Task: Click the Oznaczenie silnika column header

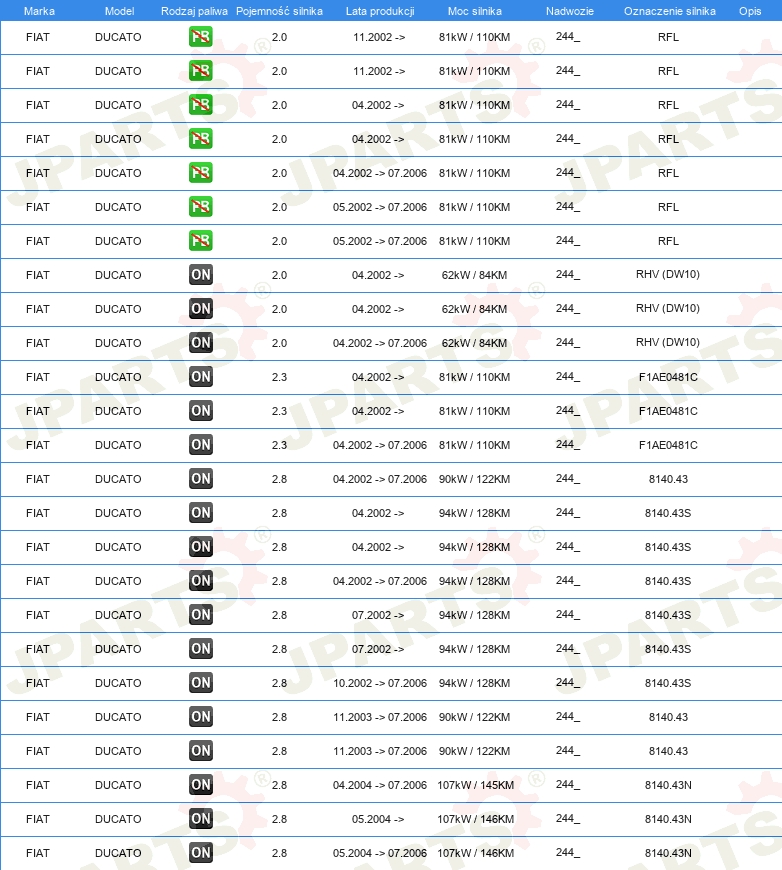Action: click(669, 11)
